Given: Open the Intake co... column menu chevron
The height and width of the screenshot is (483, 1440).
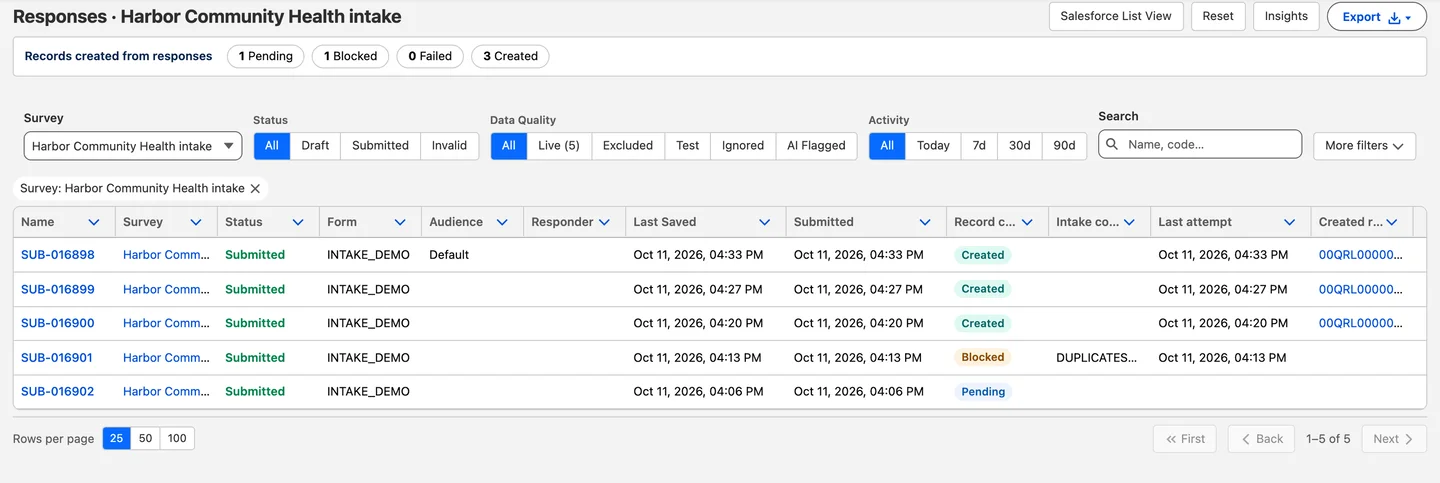Looking at the screenshot, I should [x=1129, y=222].
